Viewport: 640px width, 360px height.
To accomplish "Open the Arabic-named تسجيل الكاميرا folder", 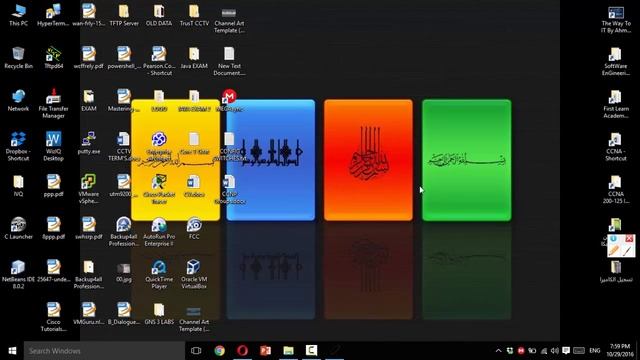I will click(616, 272).
